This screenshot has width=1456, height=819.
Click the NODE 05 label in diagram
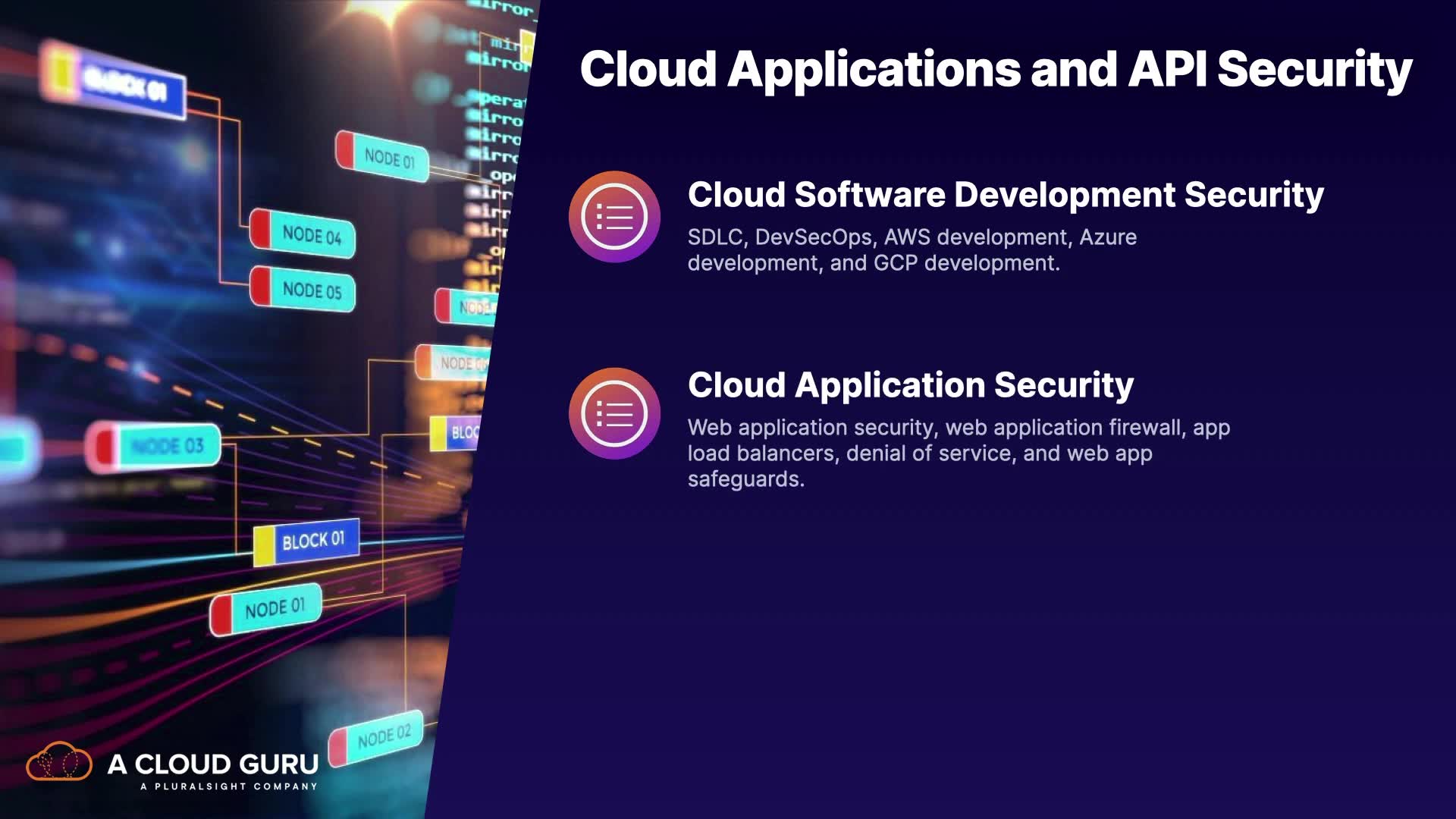pos(312,290)
